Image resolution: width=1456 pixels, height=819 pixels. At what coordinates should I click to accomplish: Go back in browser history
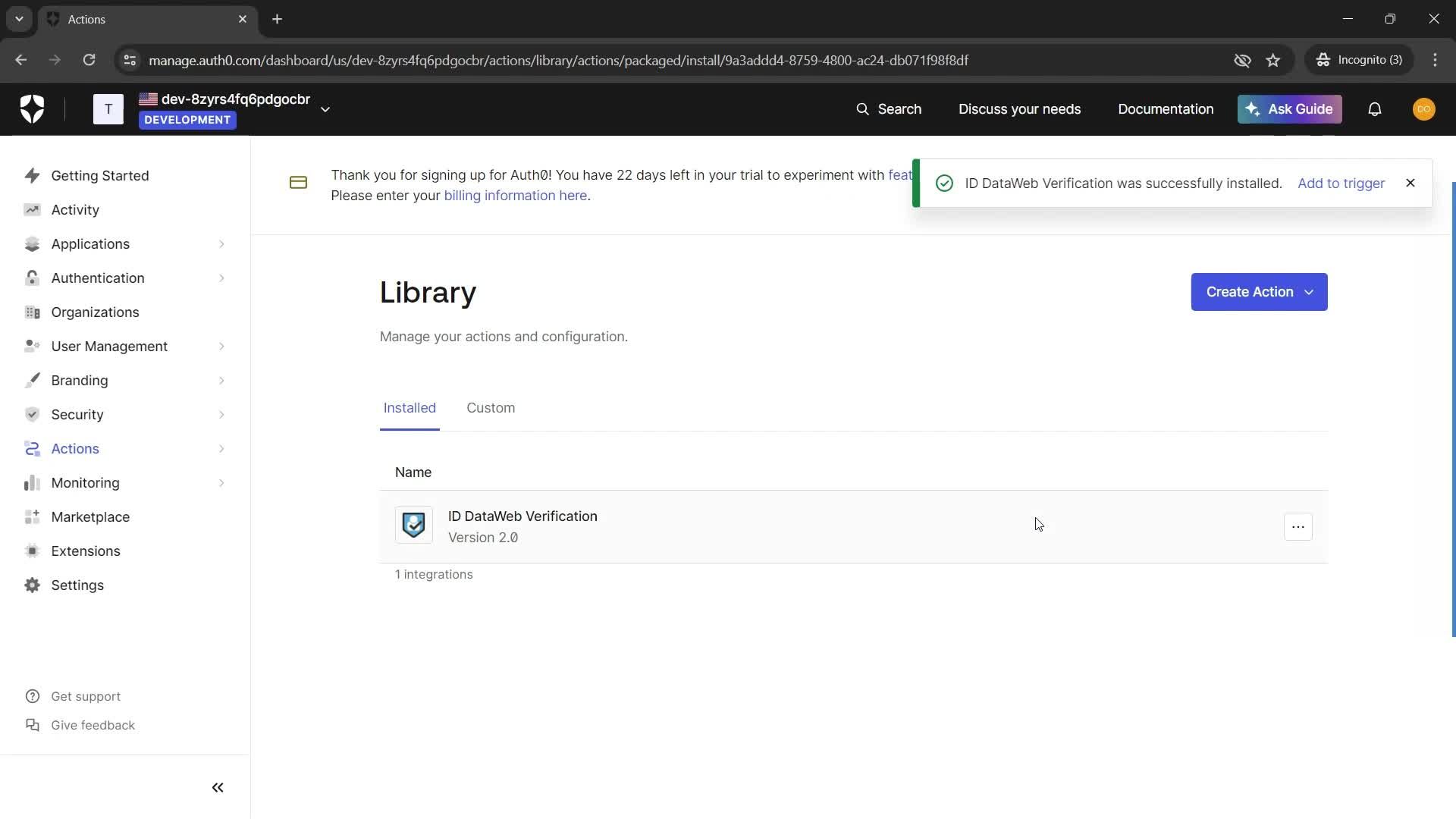tap(20, 60)
